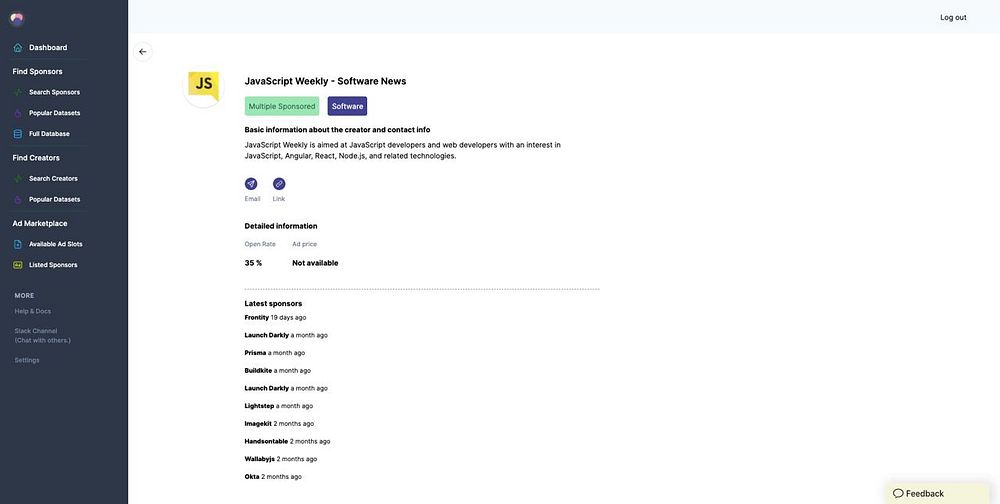Click the Available Ad Slots icon

[x=18, y=244]
